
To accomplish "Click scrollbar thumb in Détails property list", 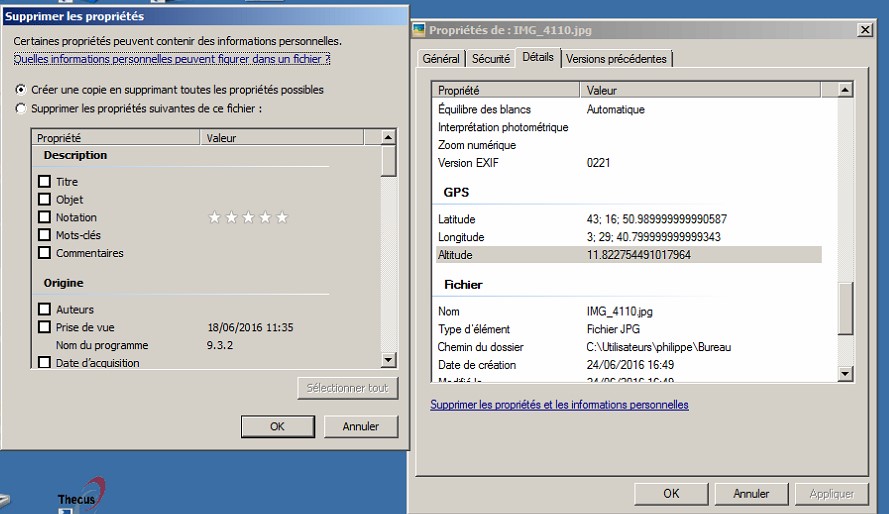I will point(845,308).
